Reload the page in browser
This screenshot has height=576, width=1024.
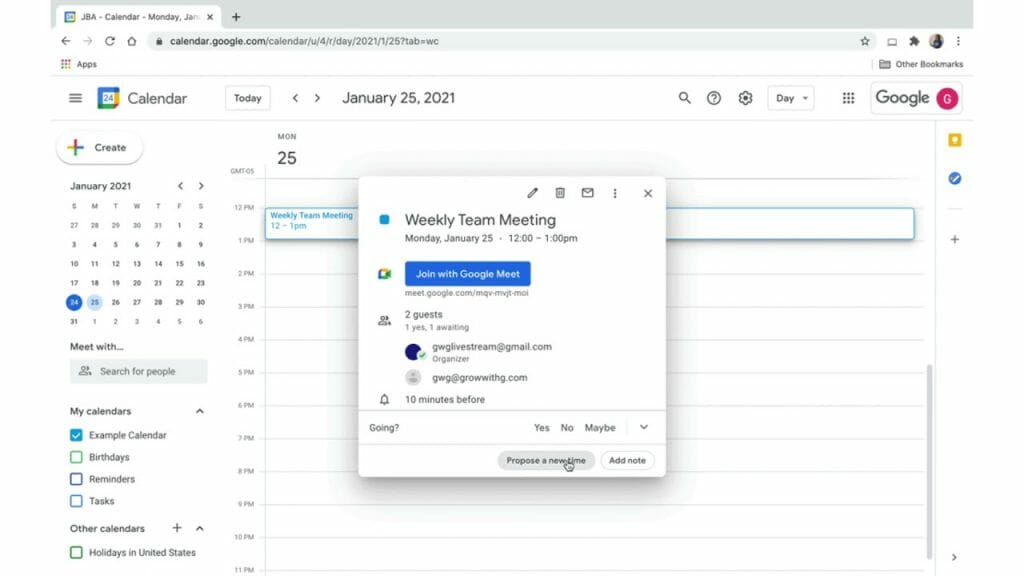pos(110,41)
